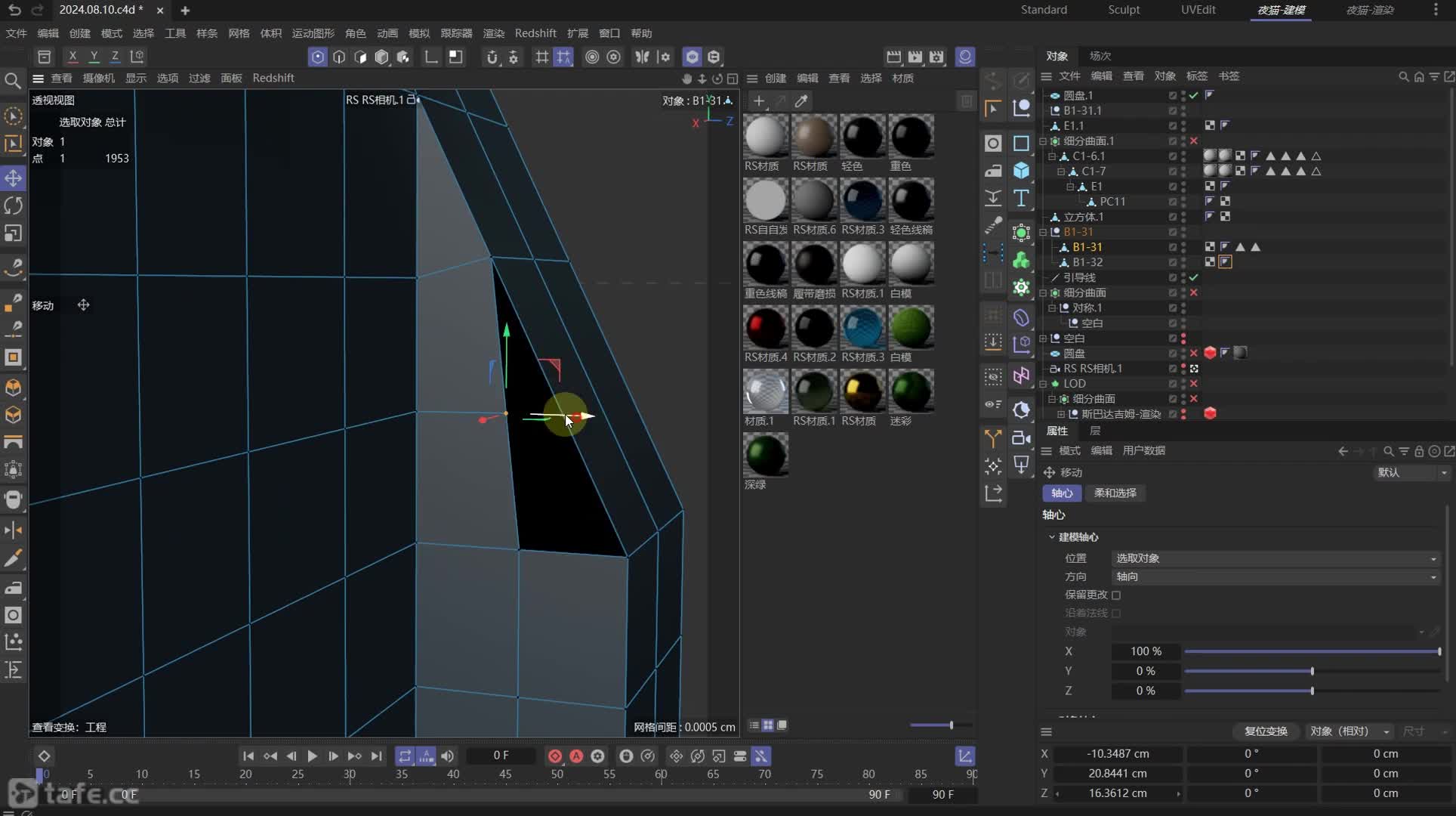Toggle green check on 引导线 row
The width and height of the screenshot is (1456, 816).
coord(1194,277)
